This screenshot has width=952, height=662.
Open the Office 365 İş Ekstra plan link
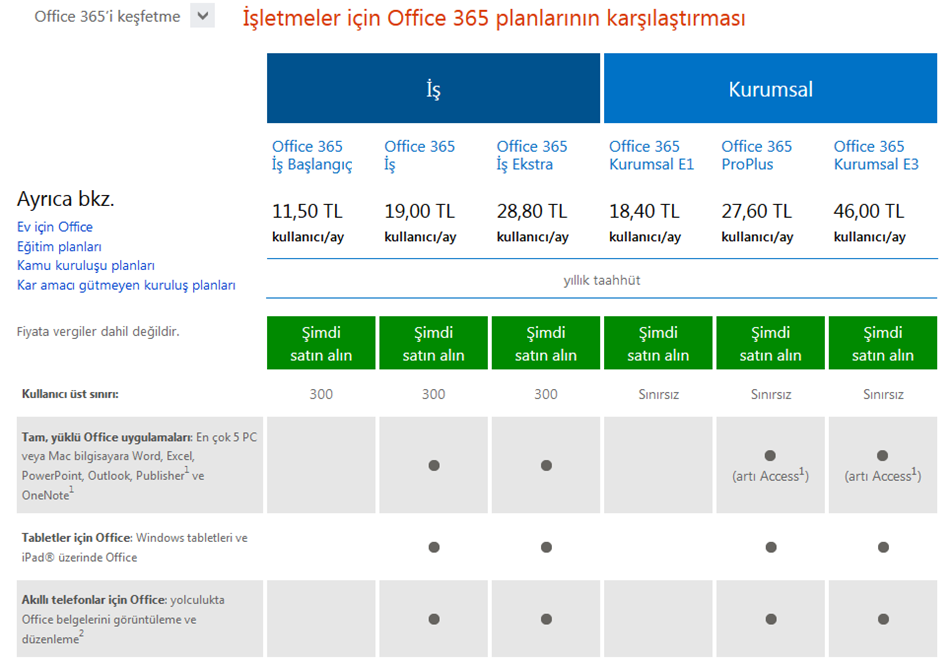click(x=532, y=155)
